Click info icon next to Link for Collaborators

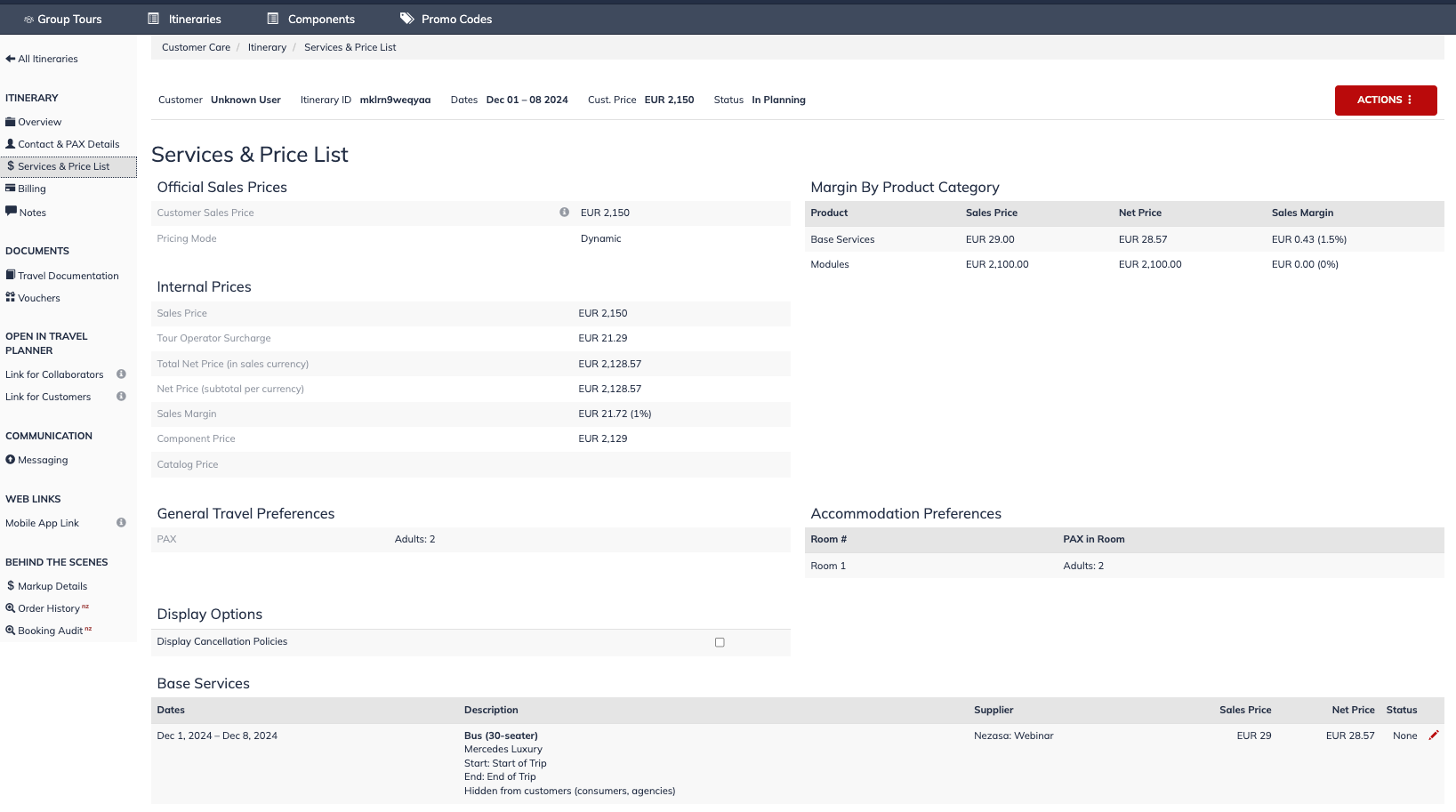pos(121,374)
